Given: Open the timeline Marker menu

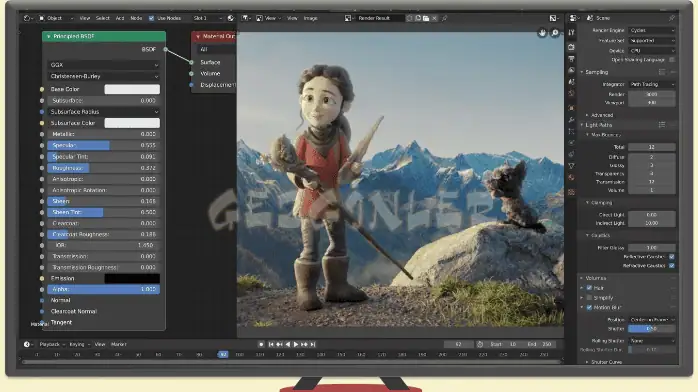Looking at the screenshot, I should pyautogui.click(x=118, y=344).
